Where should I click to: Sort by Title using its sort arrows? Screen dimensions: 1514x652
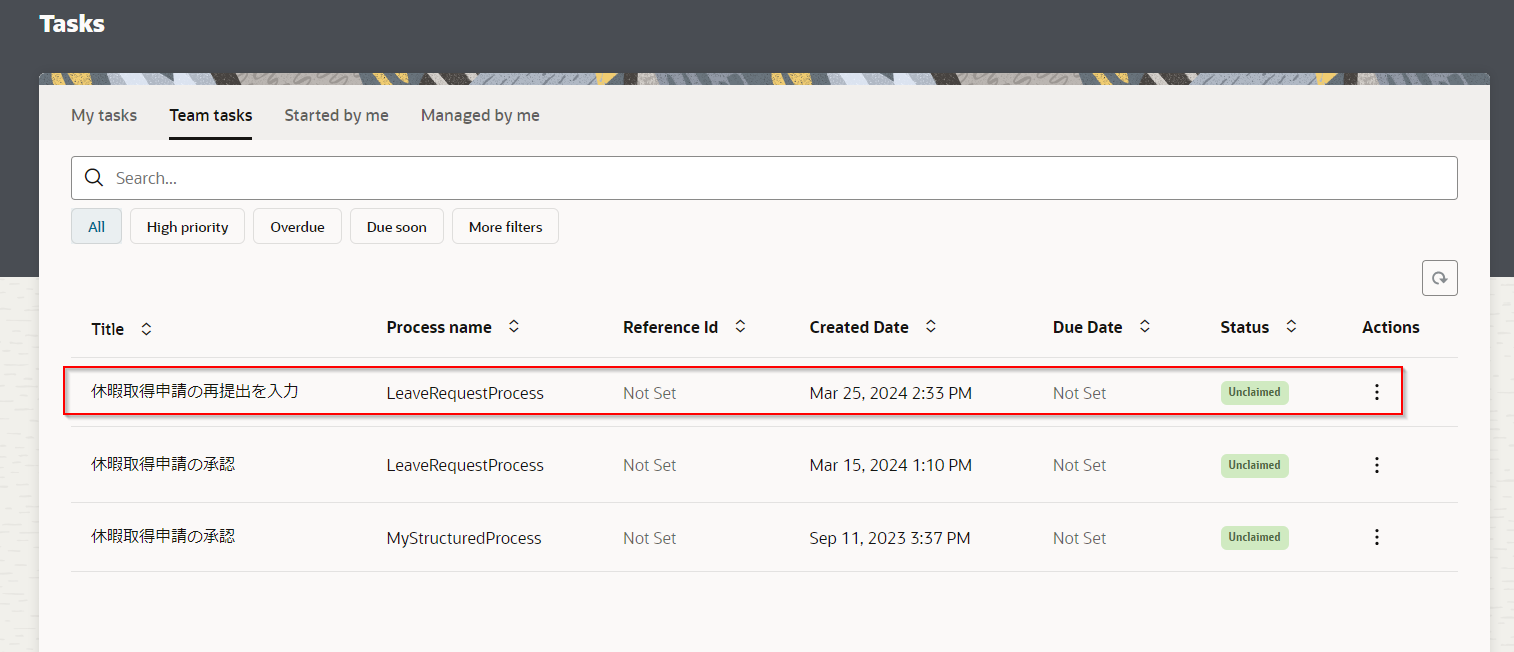click(146, 329)
